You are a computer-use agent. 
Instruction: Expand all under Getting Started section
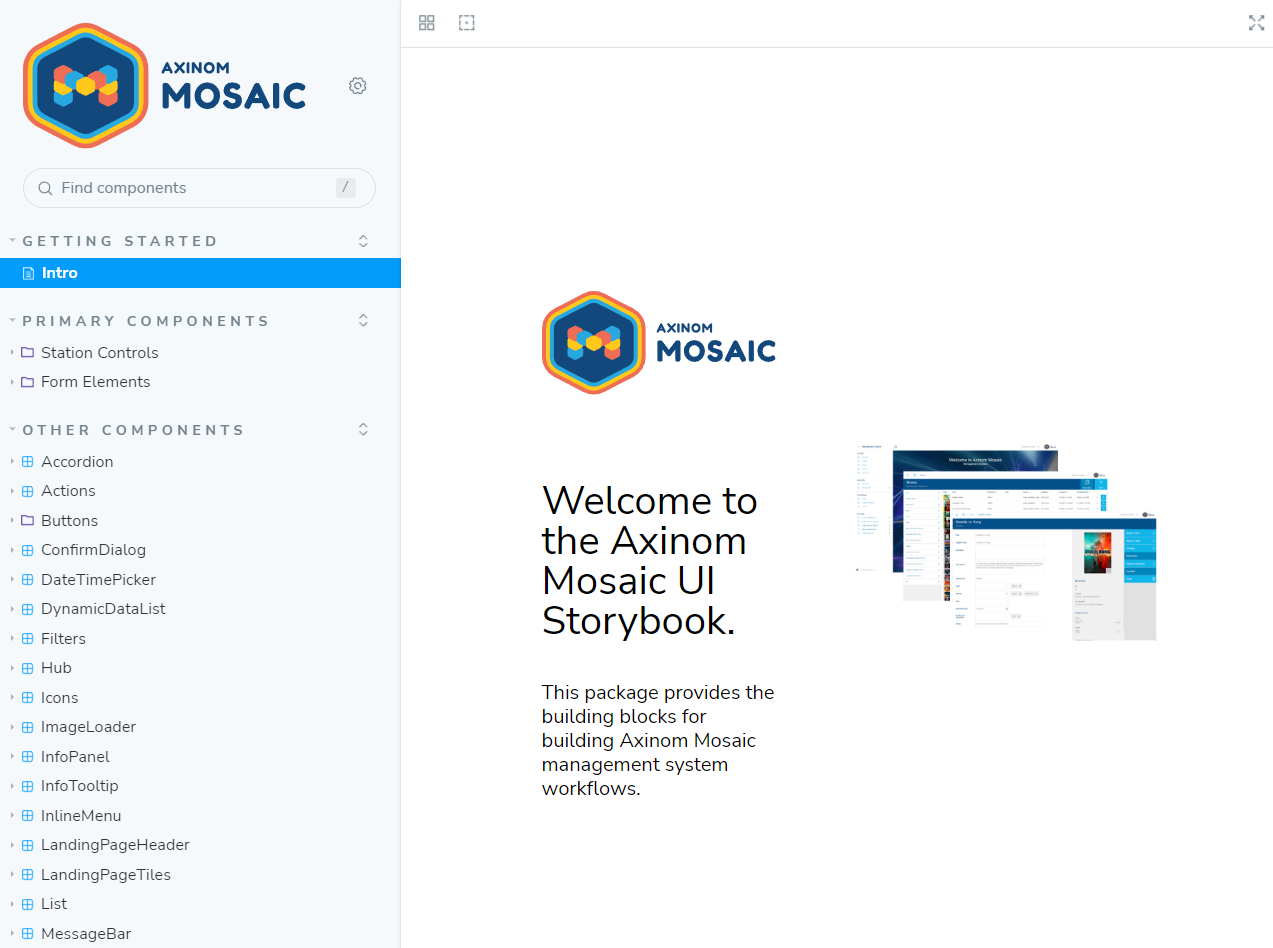tap(364, 241)
